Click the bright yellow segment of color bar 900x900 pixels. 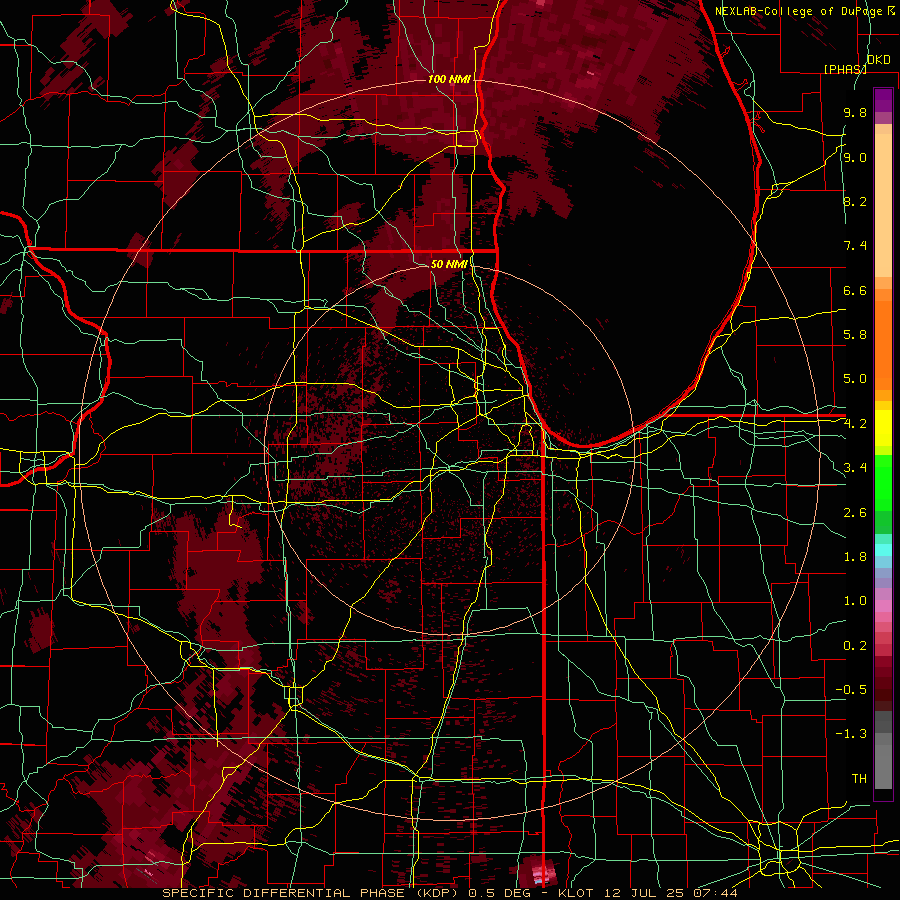tap(883, 428)
